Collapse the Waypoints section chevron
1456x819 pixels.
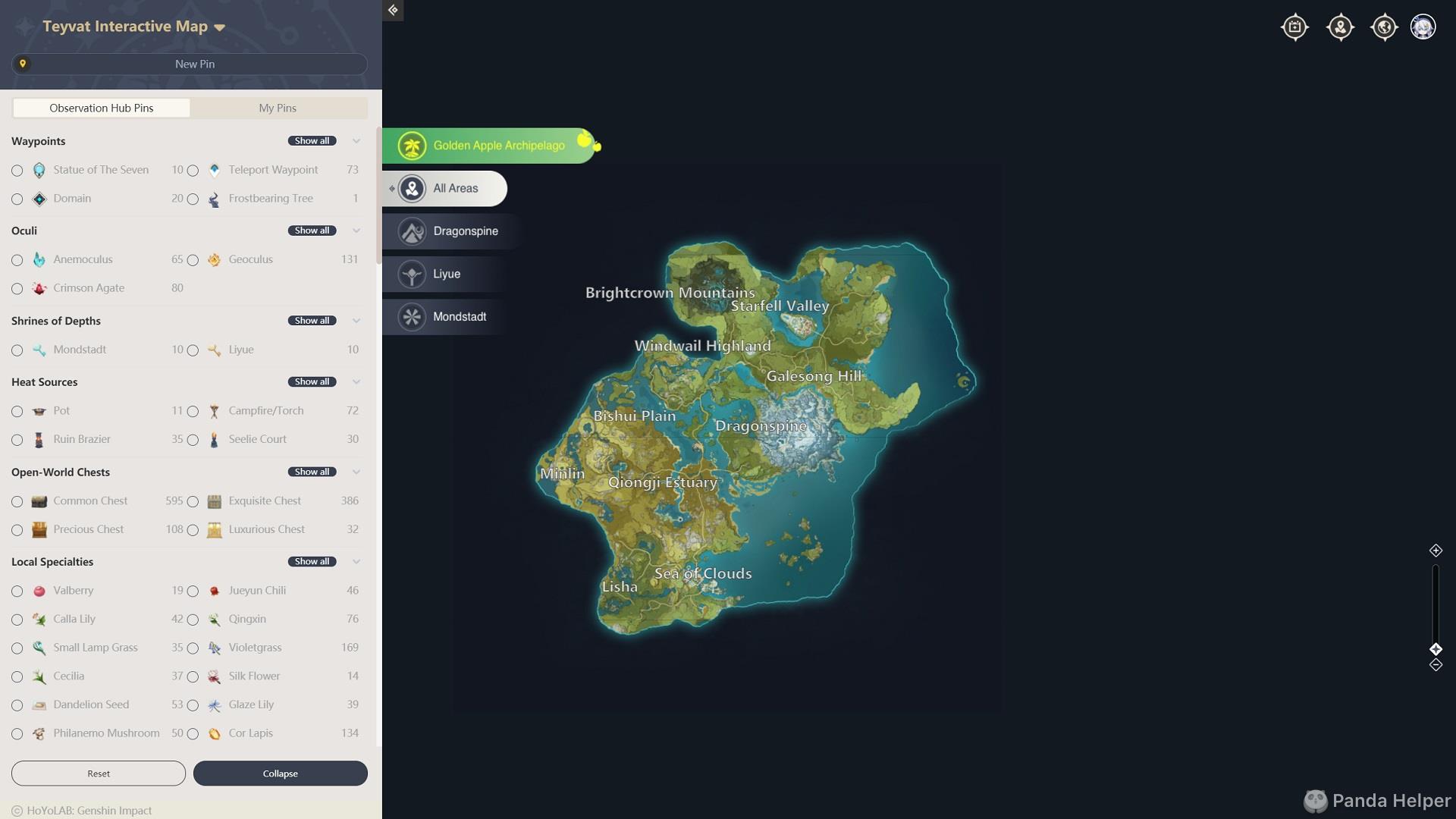[x=356, y=141]
